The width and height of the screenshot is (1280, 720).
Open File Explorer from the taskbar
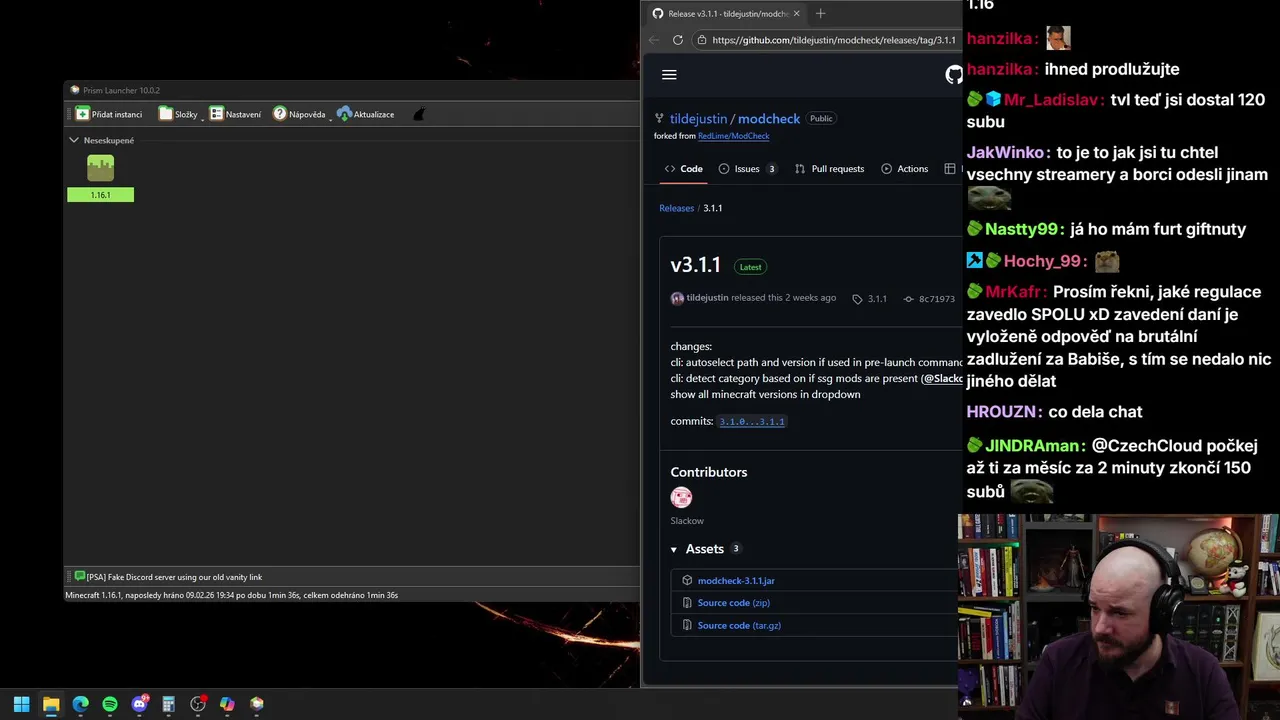click(x=51, y=704)
